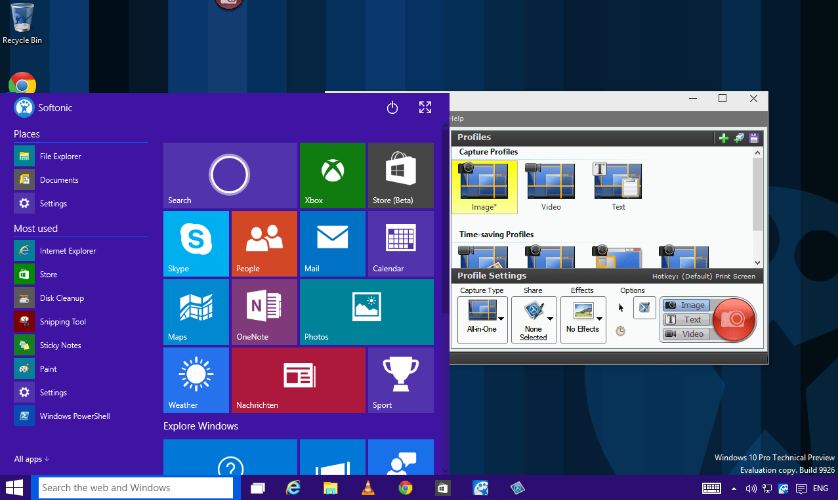Launch Internet Explorer from the taskbar
The height and width of the screenshot is (500, 838).
[x=293, y=488]
